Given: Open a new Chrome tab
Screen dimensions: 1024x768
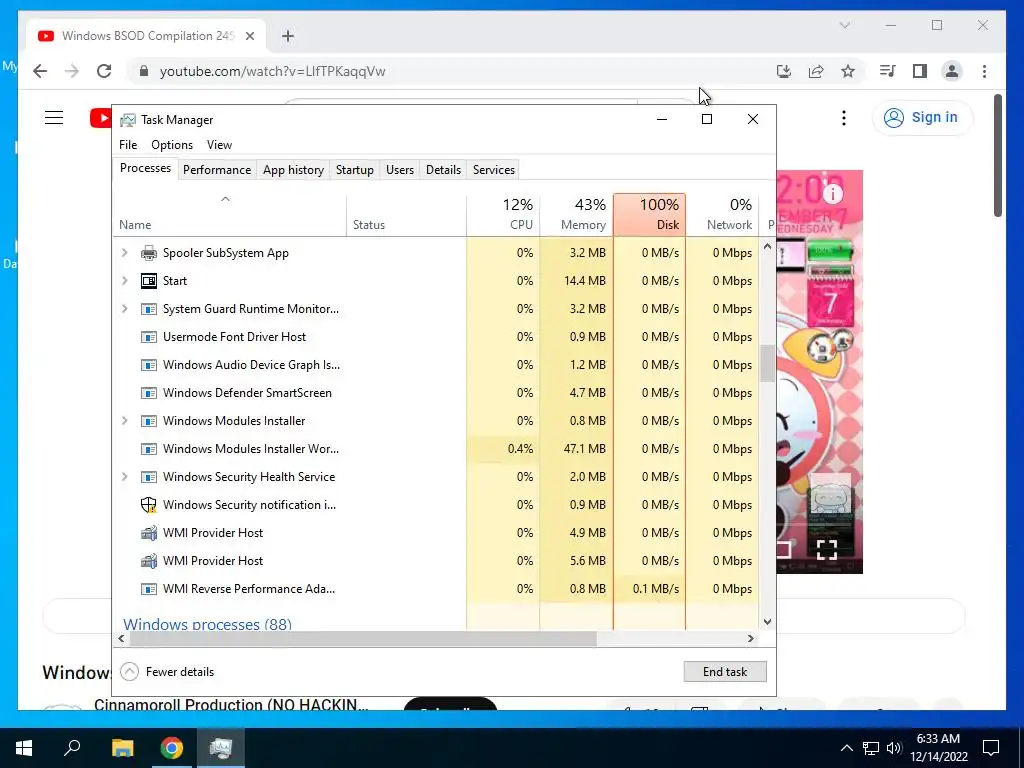Looking at the screenshot, I should coord(288,36).
